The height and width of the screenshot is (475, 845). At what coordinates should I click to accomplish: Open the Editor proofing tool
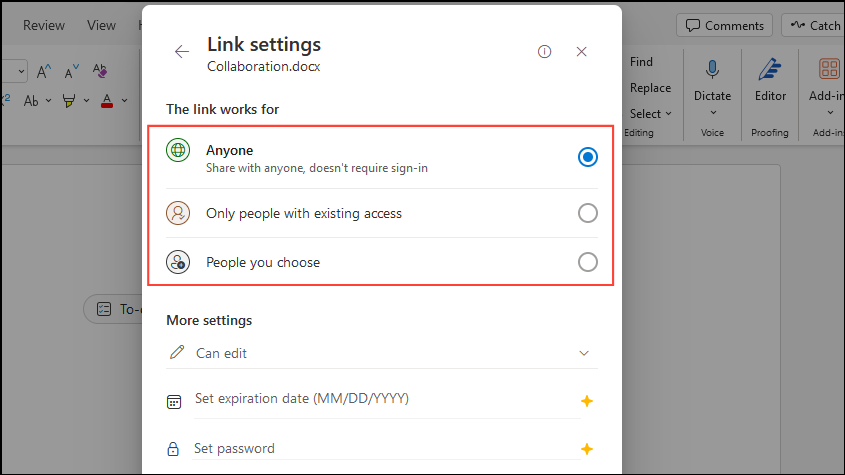point(770,69)
